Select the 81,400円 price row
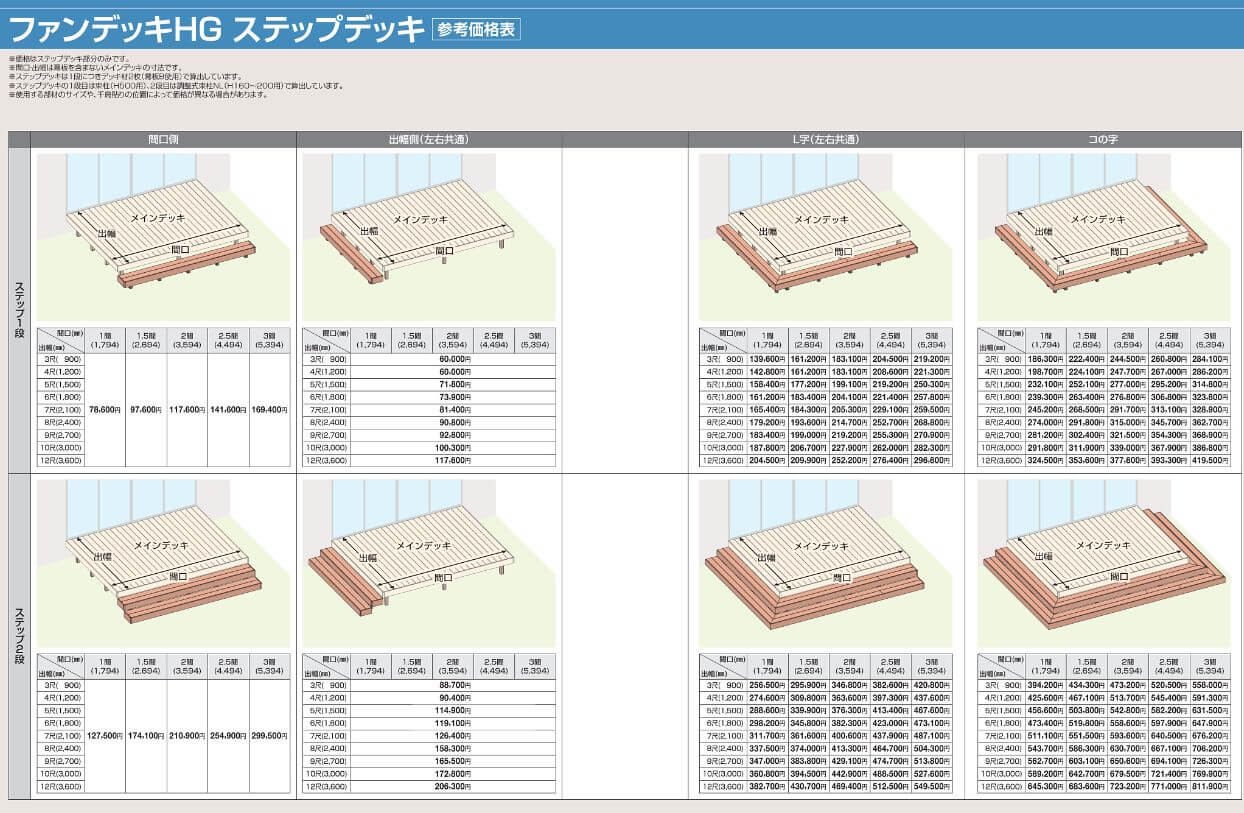 pos(453,409)
